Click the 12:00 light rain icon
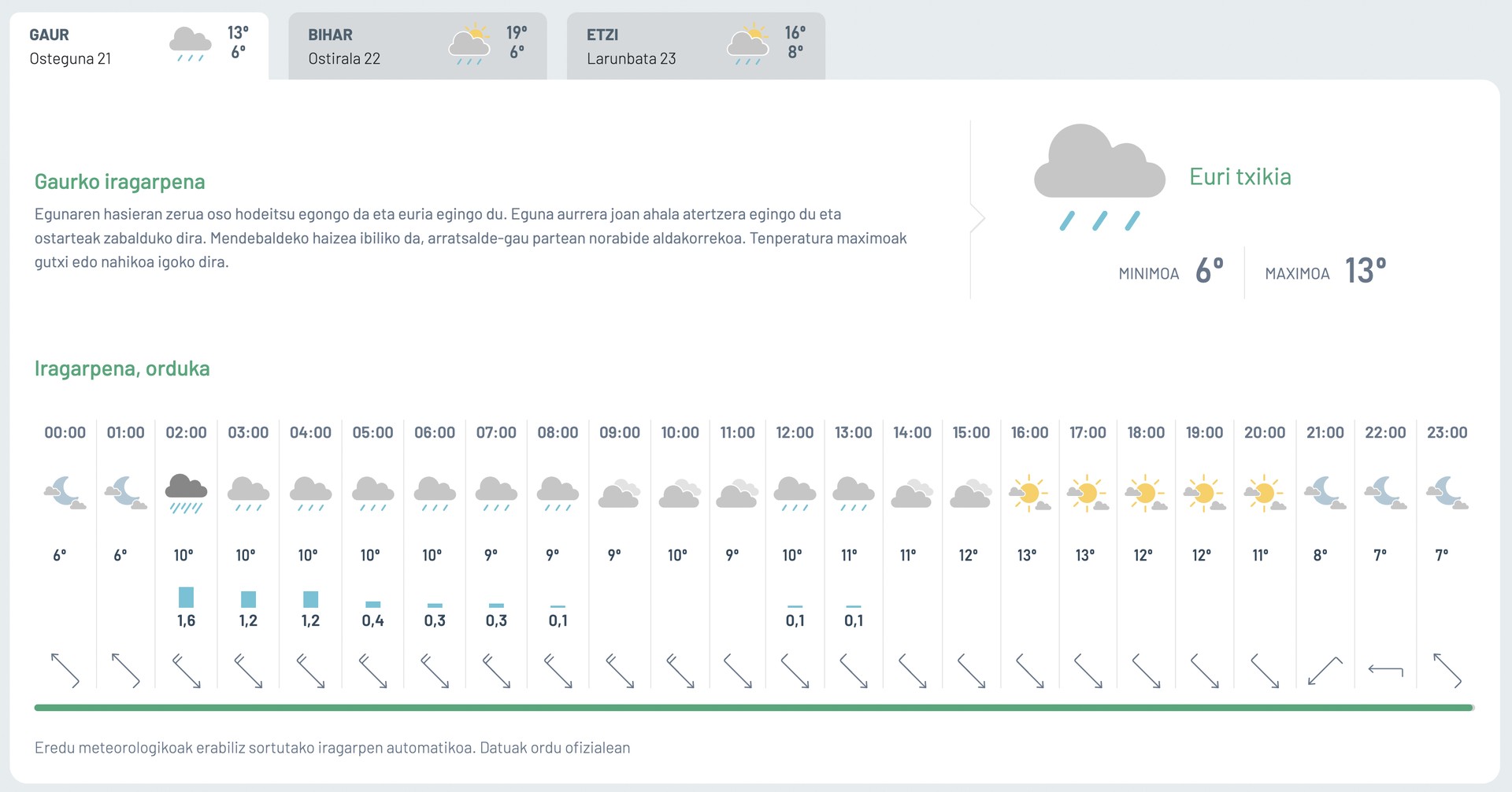This screenshot has width=1512, height=792. (795, 494)
